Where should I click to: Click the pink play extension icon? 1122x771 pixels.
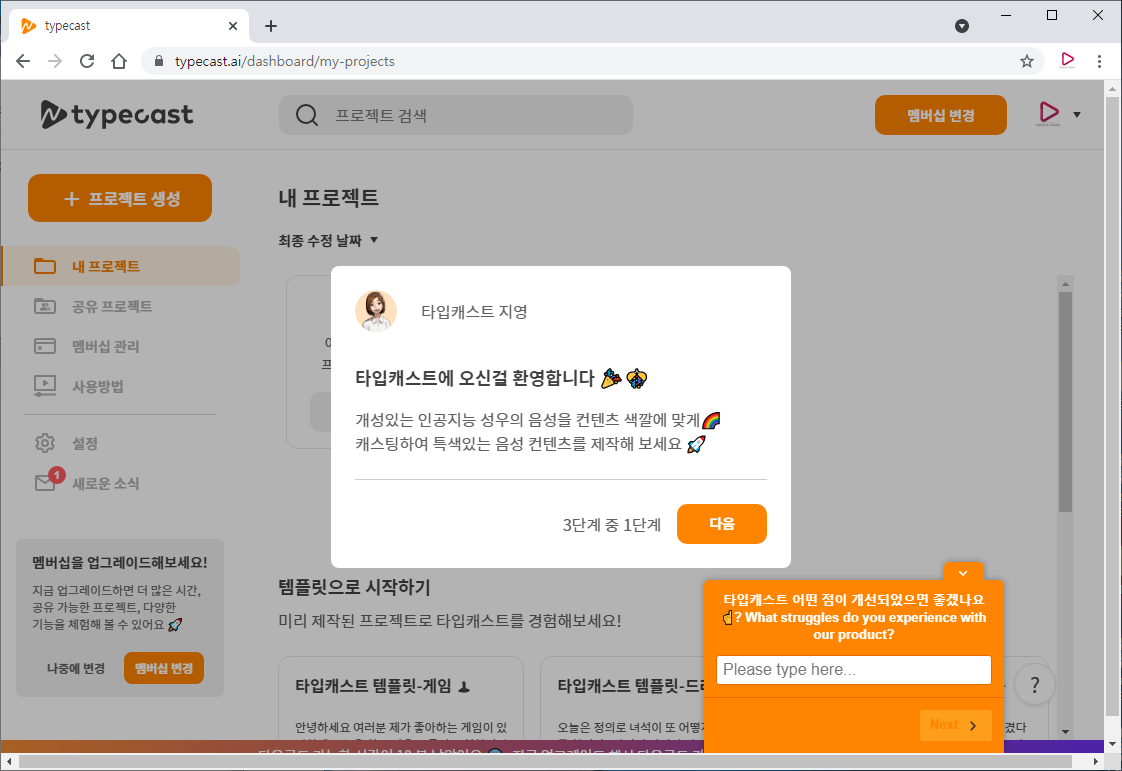click(x=1067, y=60)
